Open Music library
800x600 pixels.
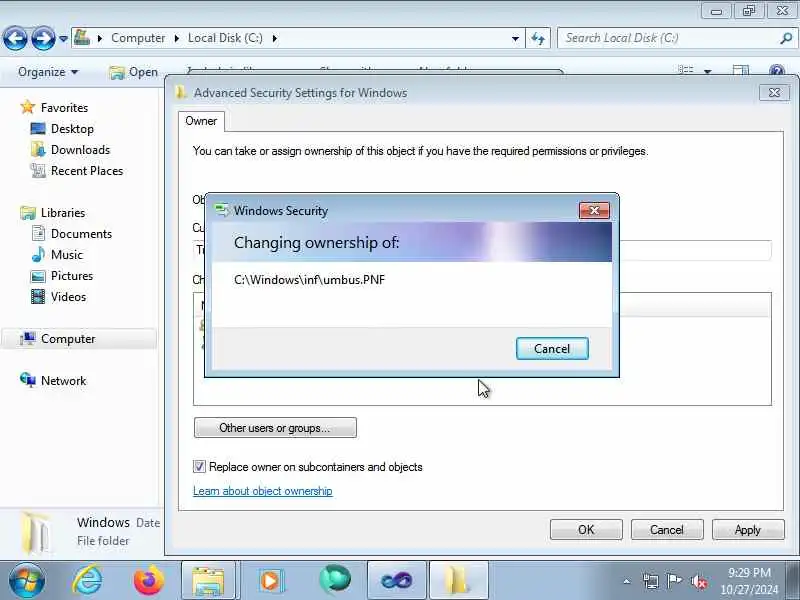pos(67,255)
